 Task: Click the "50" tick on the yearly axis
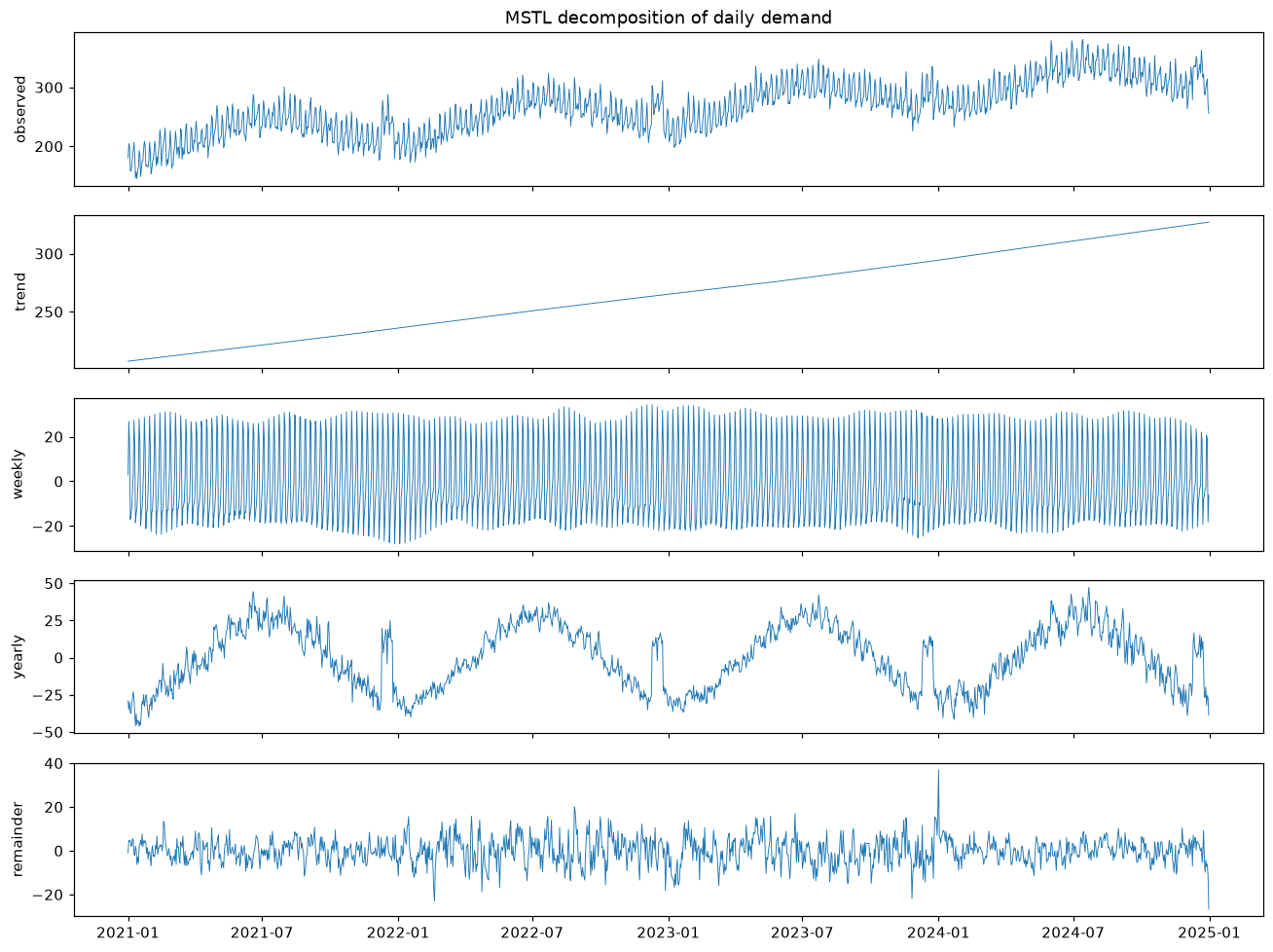pos(55,584)
